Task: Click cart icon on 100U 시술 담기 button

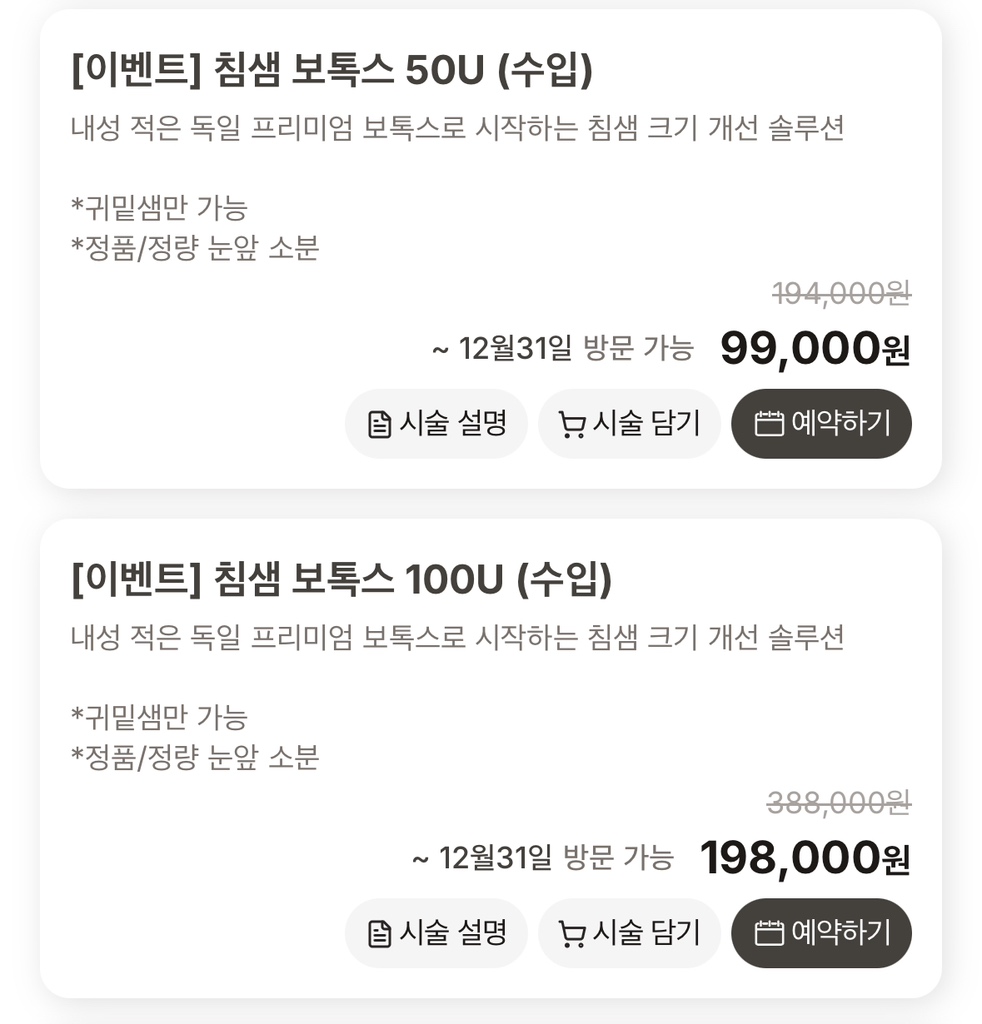Action: click(572, 934)
